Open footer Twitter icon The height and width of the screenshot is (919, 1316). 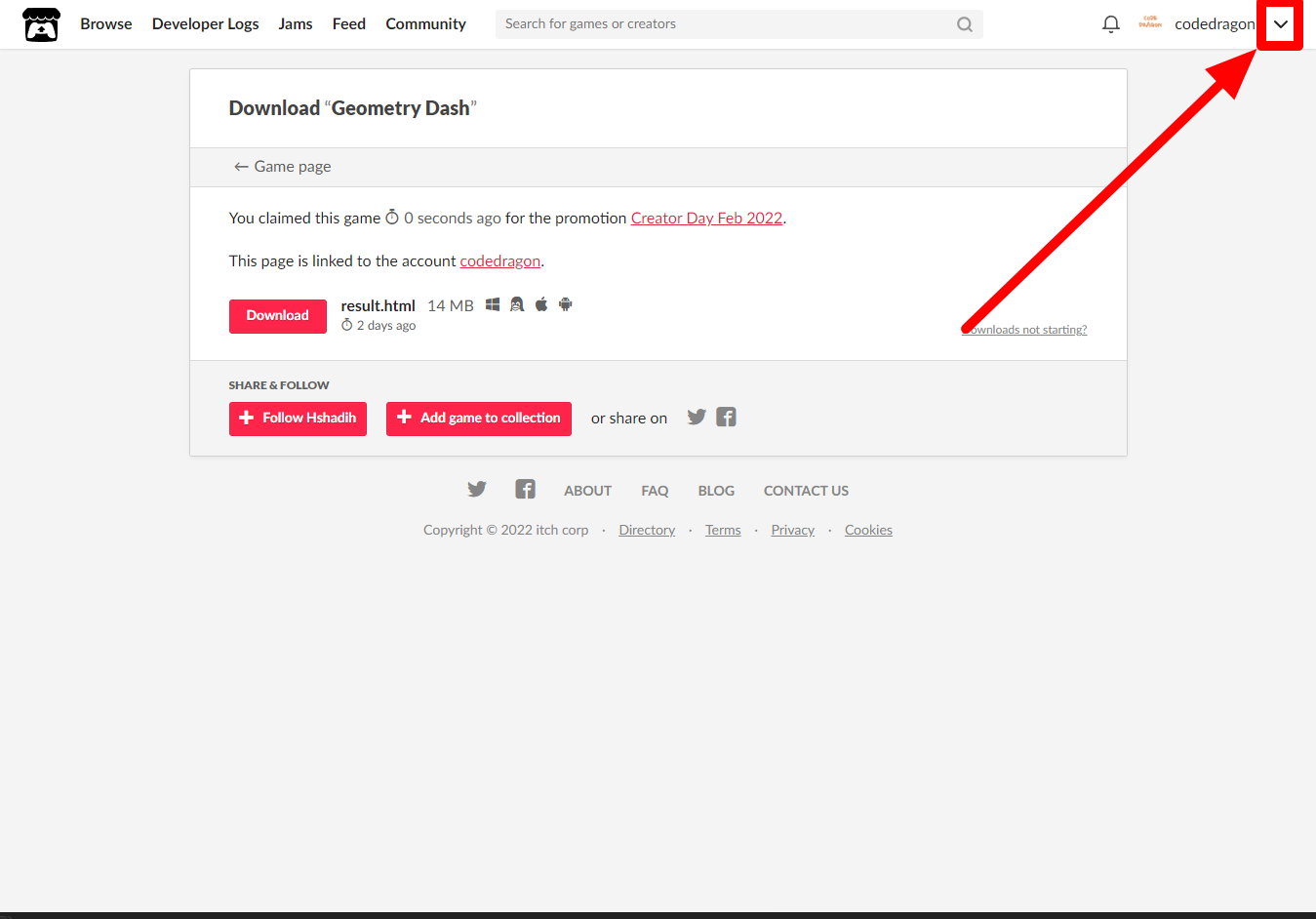(477, 490)
